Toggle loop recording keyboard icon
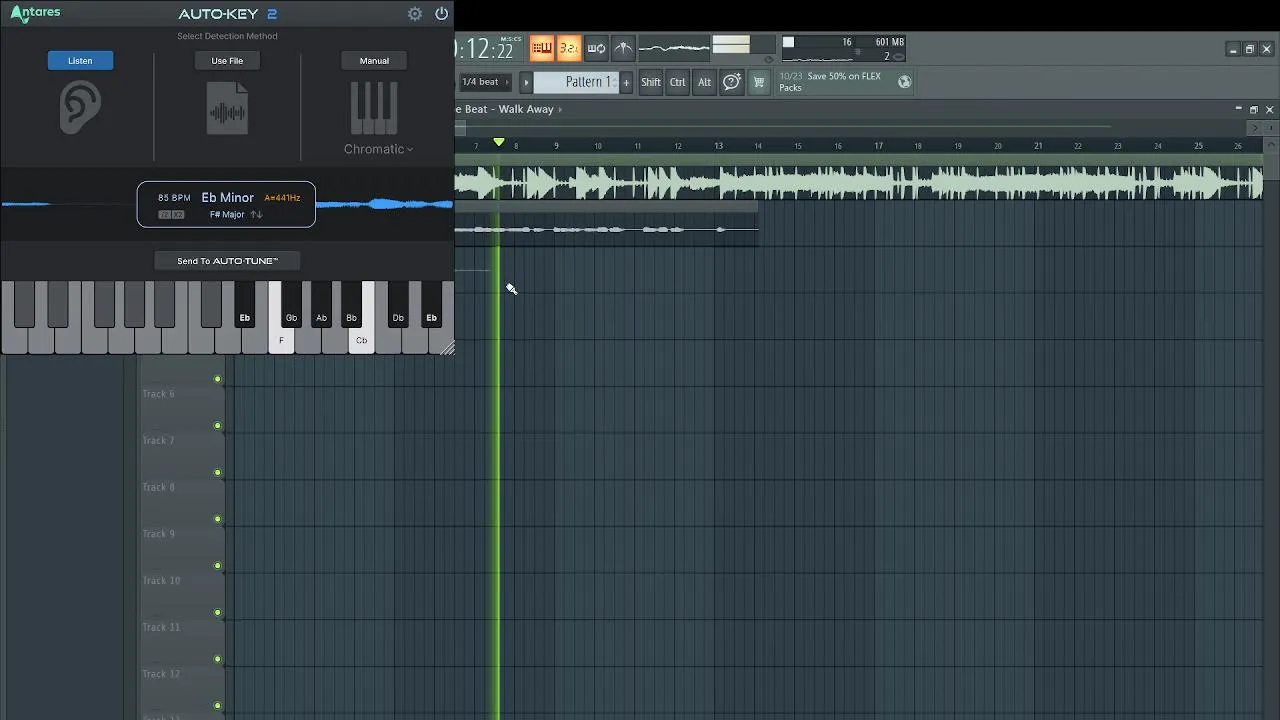The image size is (1280, 720). pyautogui.click(x=596, y=48)
